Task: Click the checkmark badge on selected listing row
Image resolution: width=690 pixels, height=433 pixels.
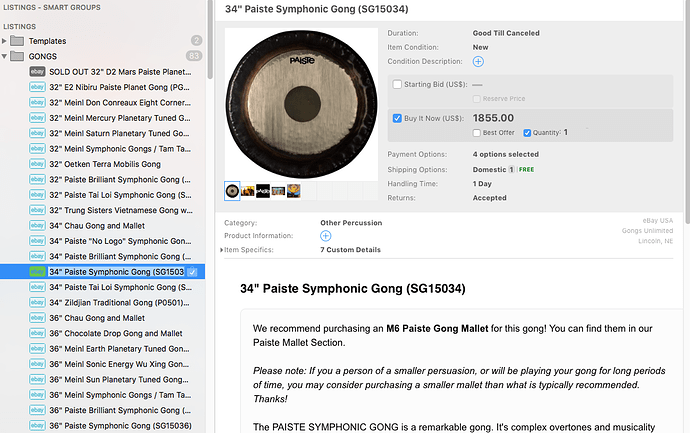Action: tap(192, 272)
